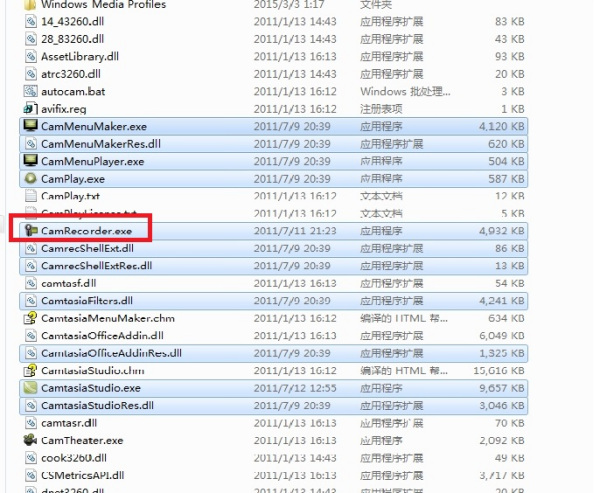Click the CamtasiaStudio.exe green icon
The image size is (600, 493).
point(31,388)
